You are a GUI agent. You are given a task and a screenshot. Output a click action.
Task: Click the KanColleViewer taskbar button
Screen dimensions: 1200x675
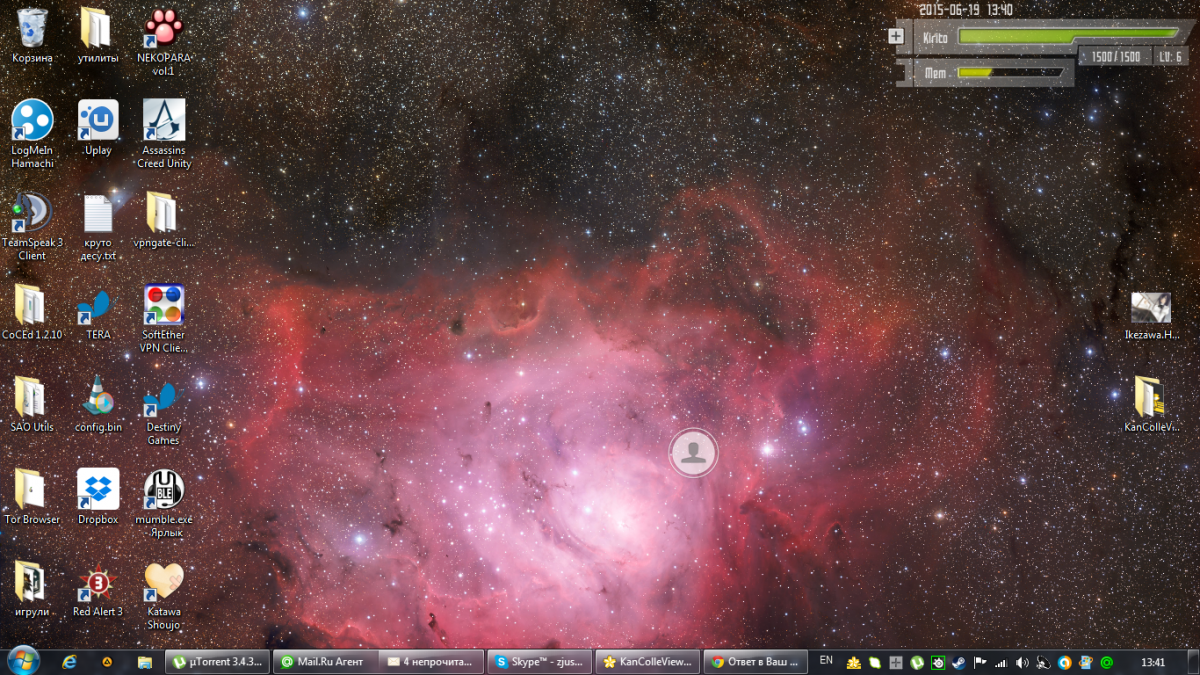click(646, 661)
